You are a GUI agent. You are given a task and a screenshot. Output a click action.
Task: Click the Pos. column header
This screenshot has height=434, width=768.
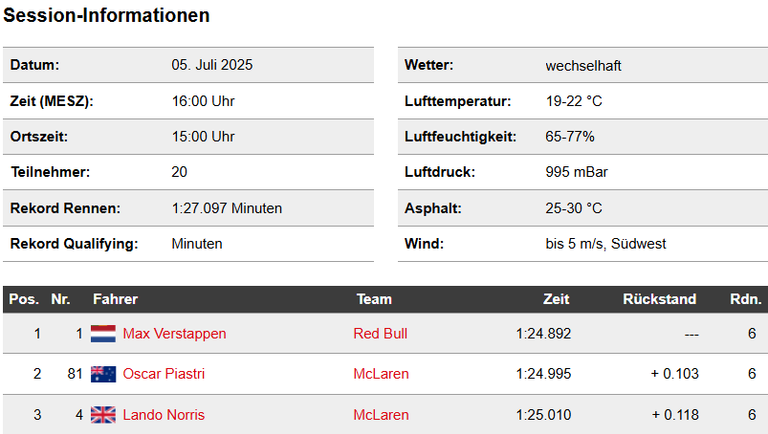[24, 299]
